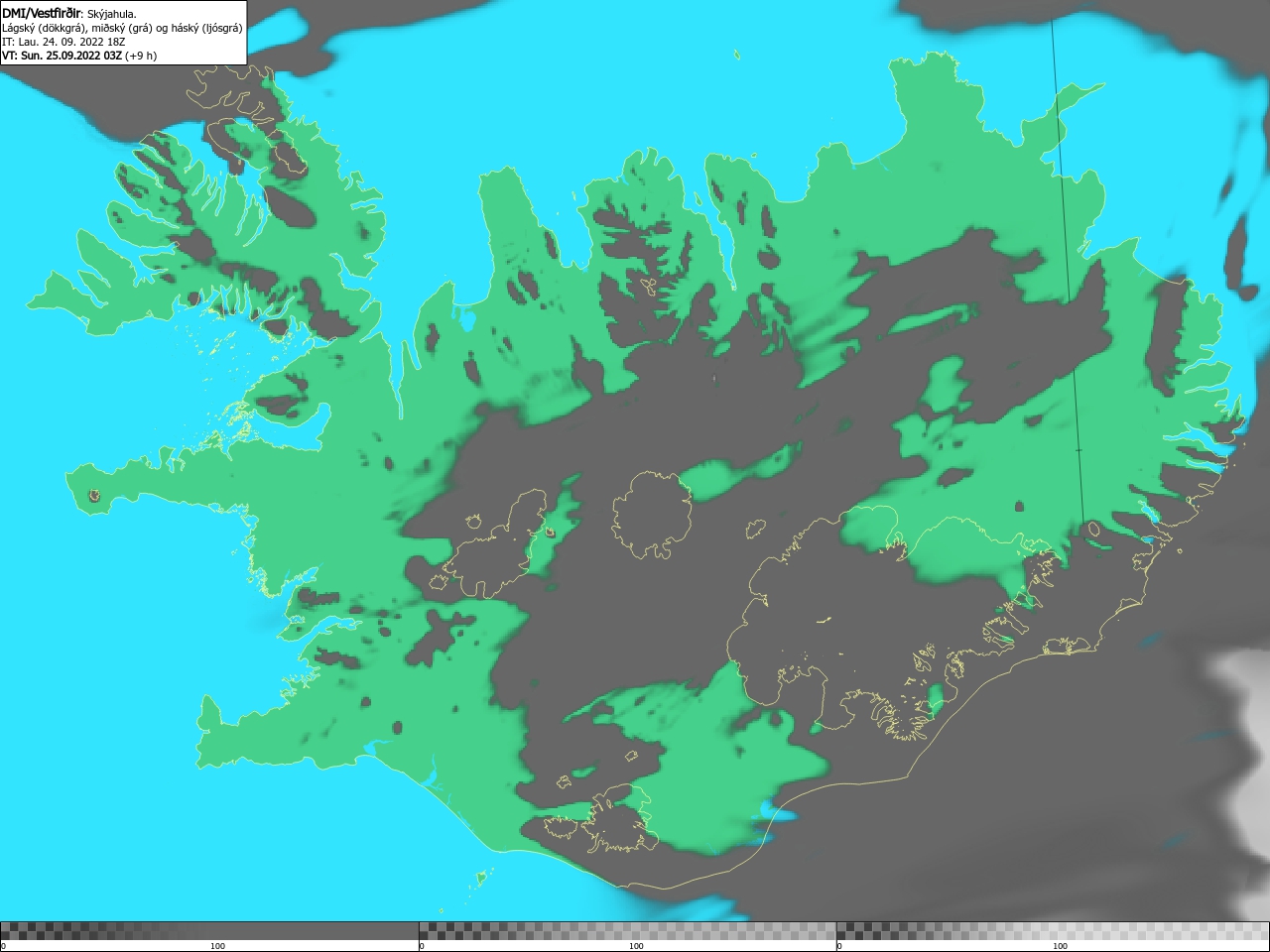This screenshot has height=952, width=1270.
Task: Click the title text 'DMI/Vestfirðir: Skýjahula.'
Action: [69, 14]
